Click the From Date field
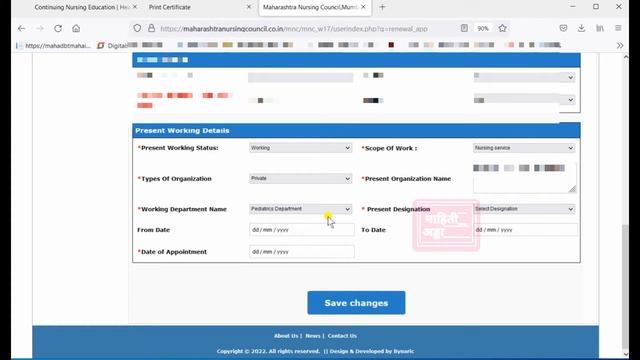 (x=302, y=230)
